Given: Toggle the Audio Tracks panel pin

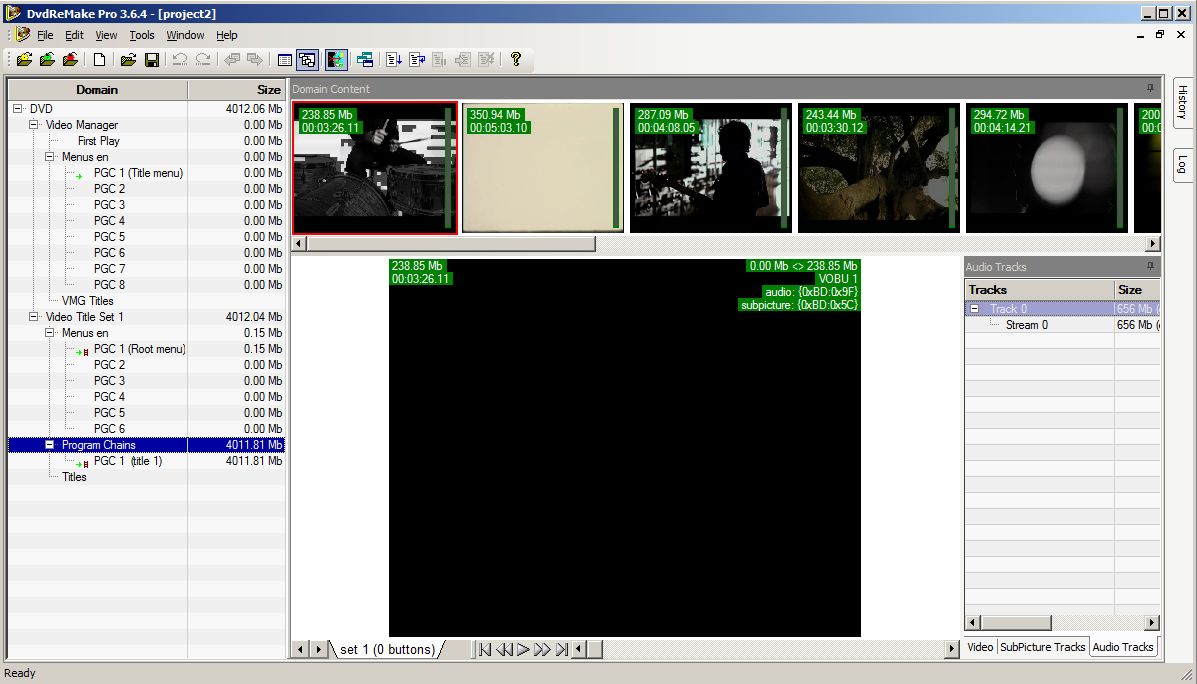Looking at the screenshot, I should (1150, 267).
